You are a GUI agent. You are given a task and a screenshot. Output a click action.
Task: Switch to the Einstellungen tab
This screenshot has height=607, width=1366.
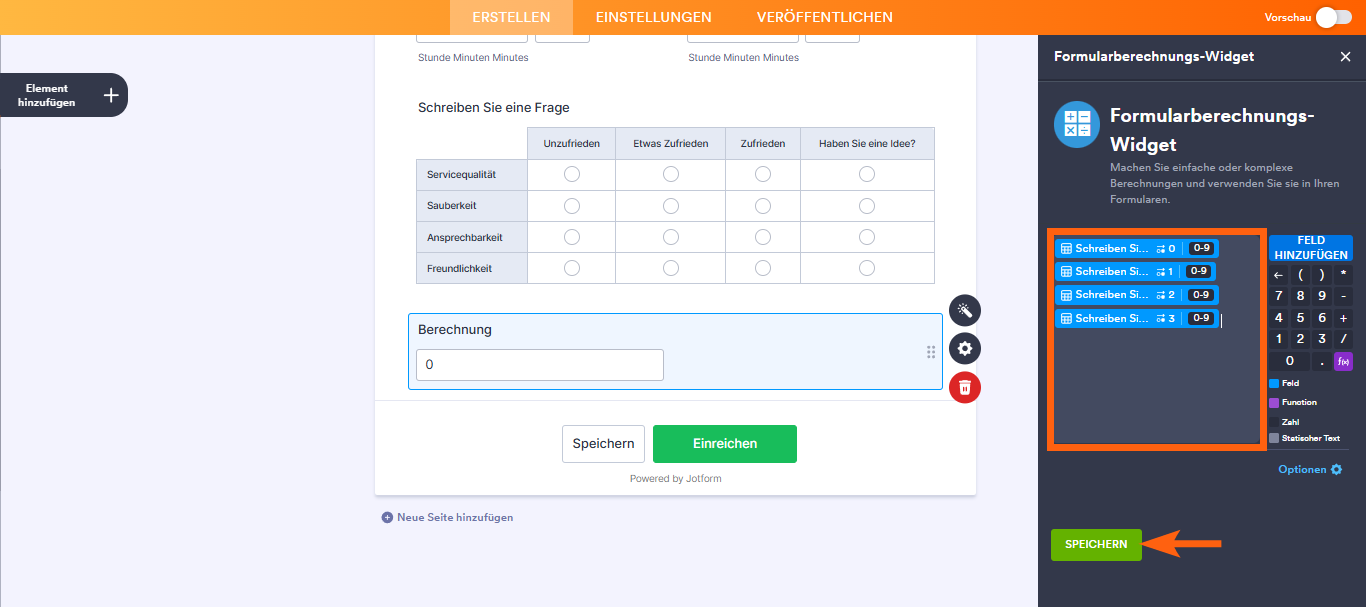pos(654,17)
